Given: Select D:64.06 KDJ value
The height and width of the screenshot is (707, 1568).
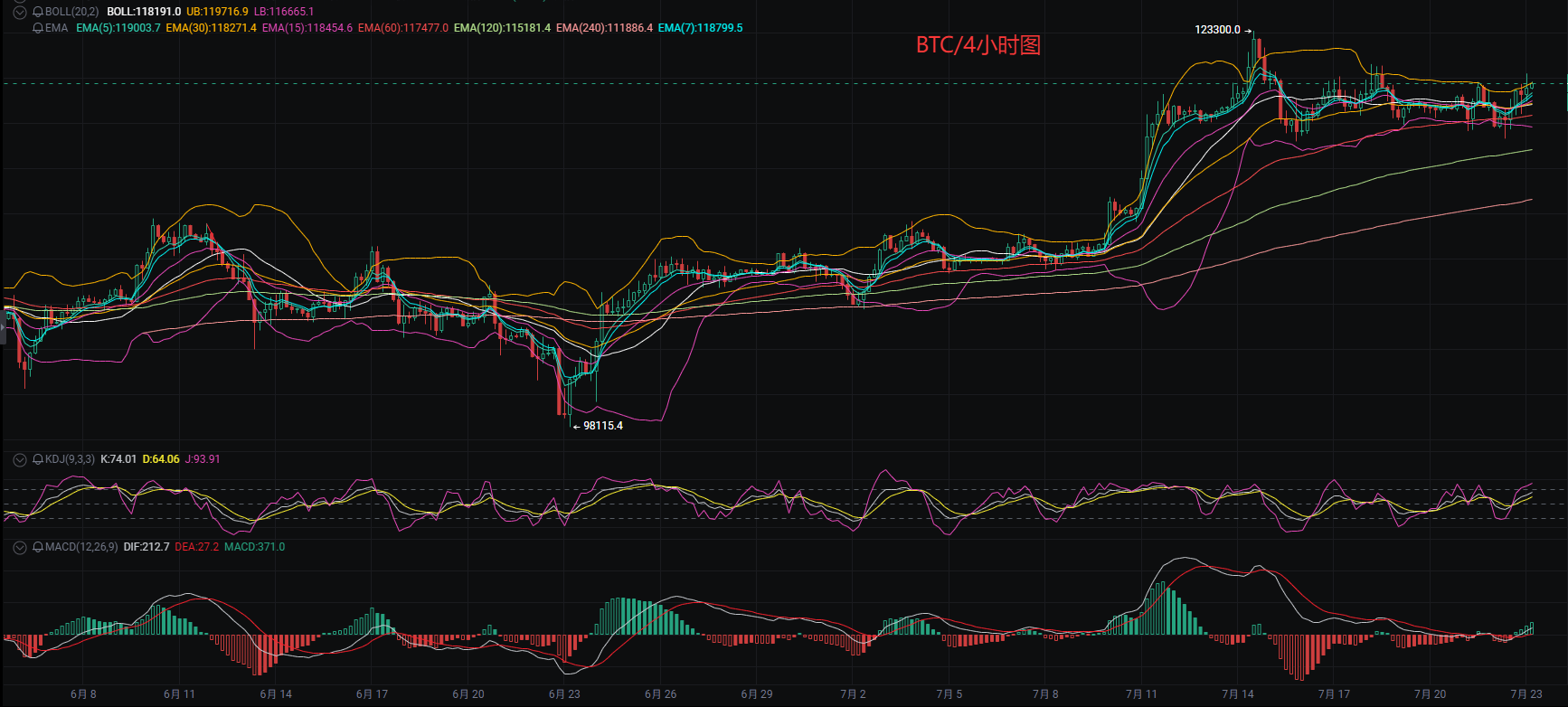Looking at the screenshot, I should (x=161, y=459).
